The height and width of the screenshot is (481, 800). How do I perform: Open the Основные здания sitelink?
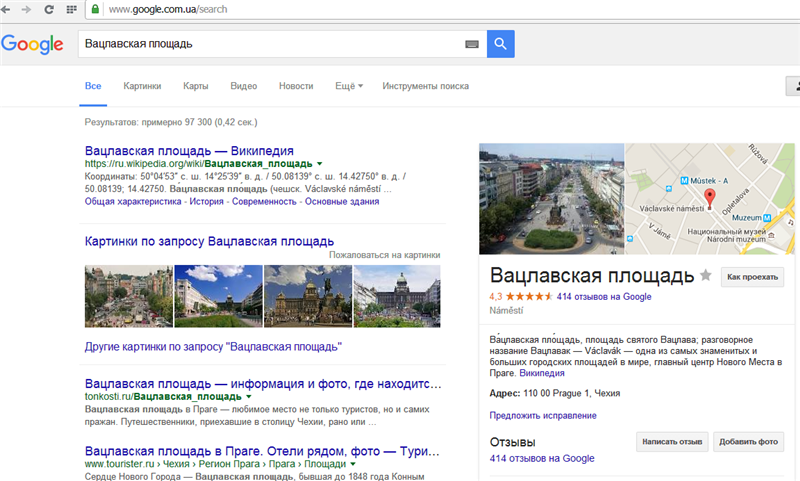342,201
